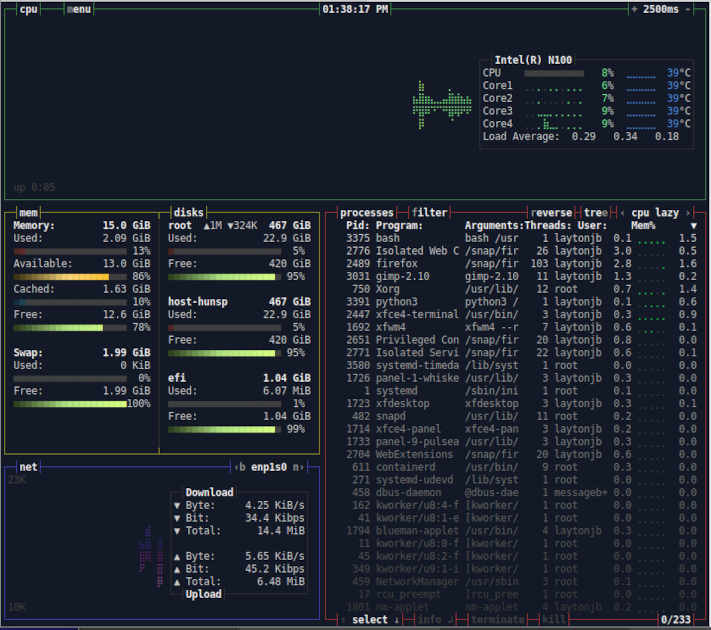Click the Pid column header
711x630 pixels.
(x=357, y=225)
